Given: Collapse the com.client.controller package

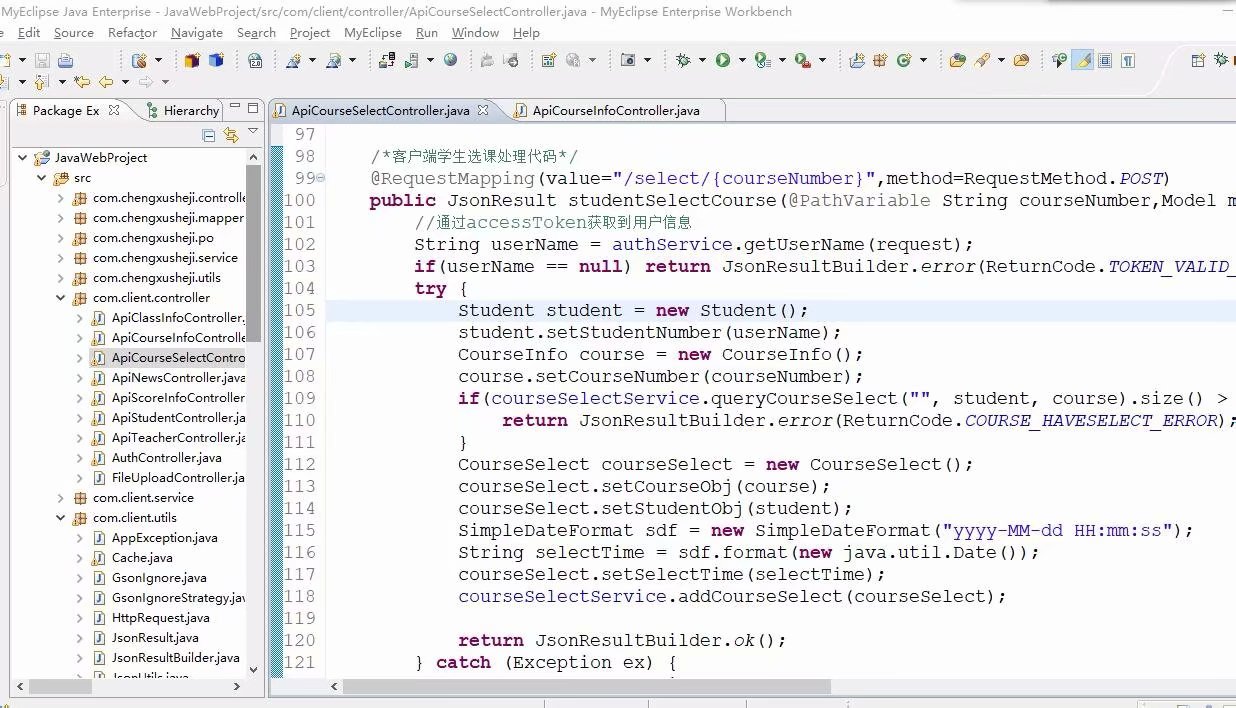Looking at the screenshot, I should tap(61, 297).
